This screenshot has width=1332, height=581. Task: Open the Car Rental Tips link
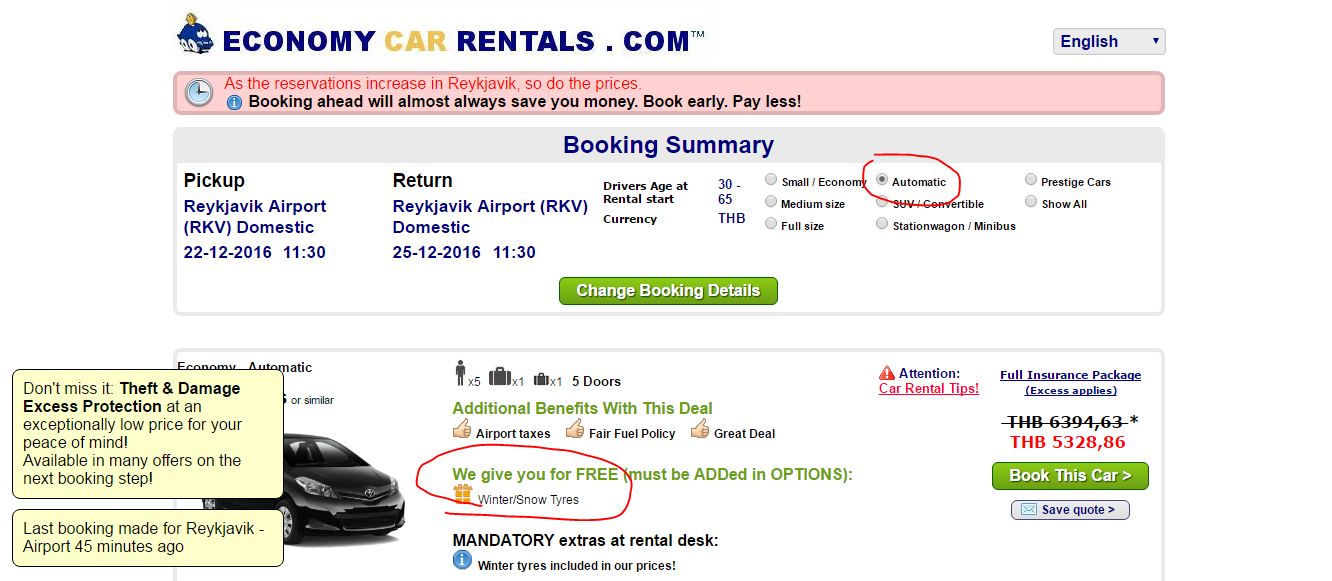click(x=928, y=388)
